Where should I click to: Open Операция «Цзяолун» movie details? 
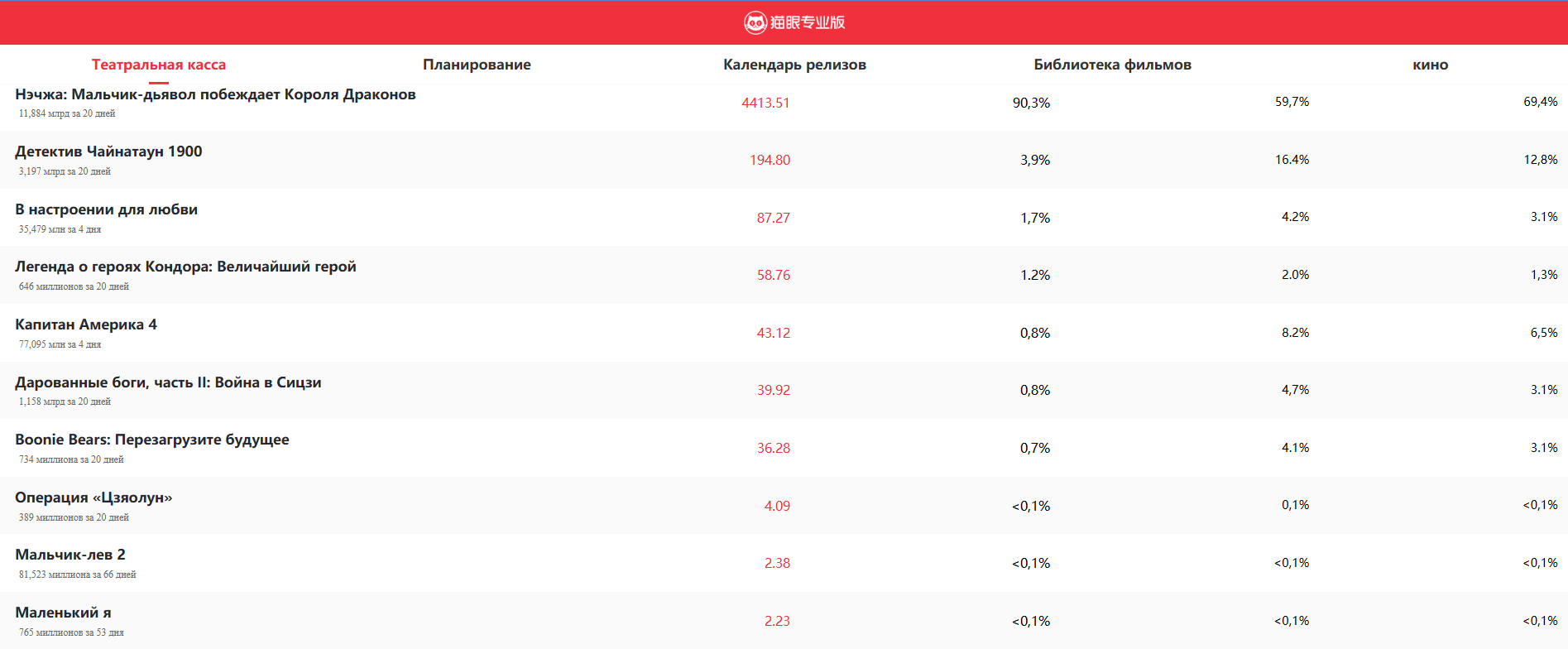[94, 498]
